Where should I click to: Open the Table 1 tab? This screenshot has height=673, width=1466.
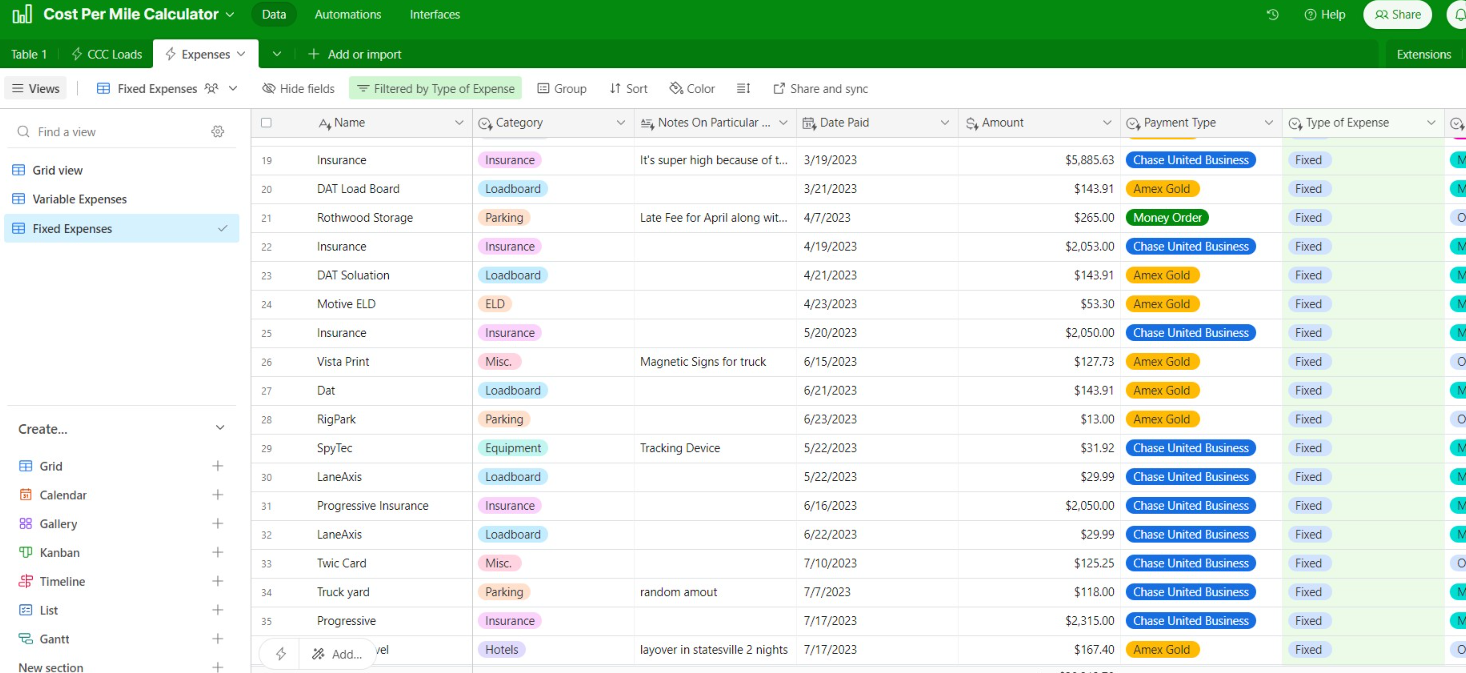(29, 55)
